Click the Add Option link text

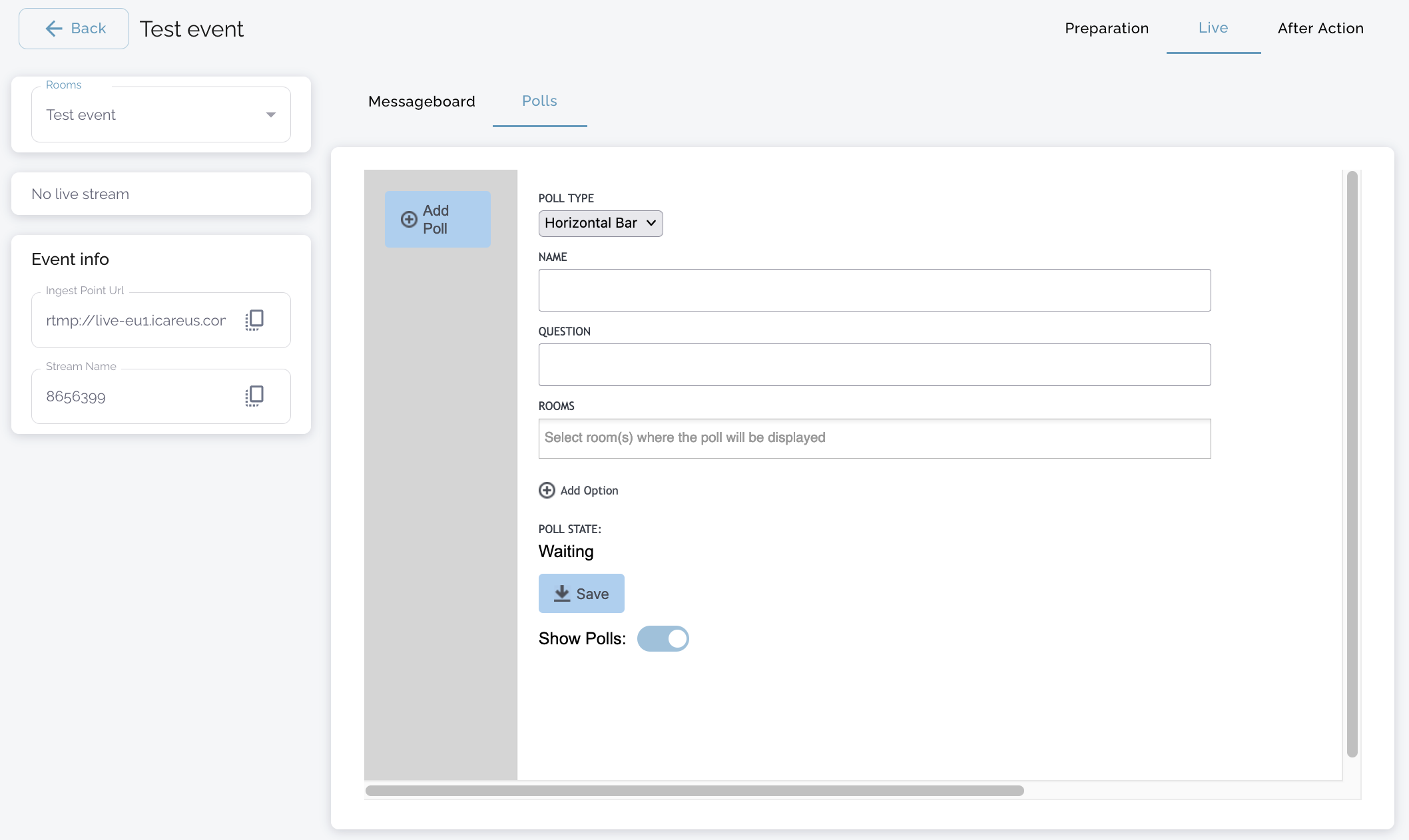point(589,491)
